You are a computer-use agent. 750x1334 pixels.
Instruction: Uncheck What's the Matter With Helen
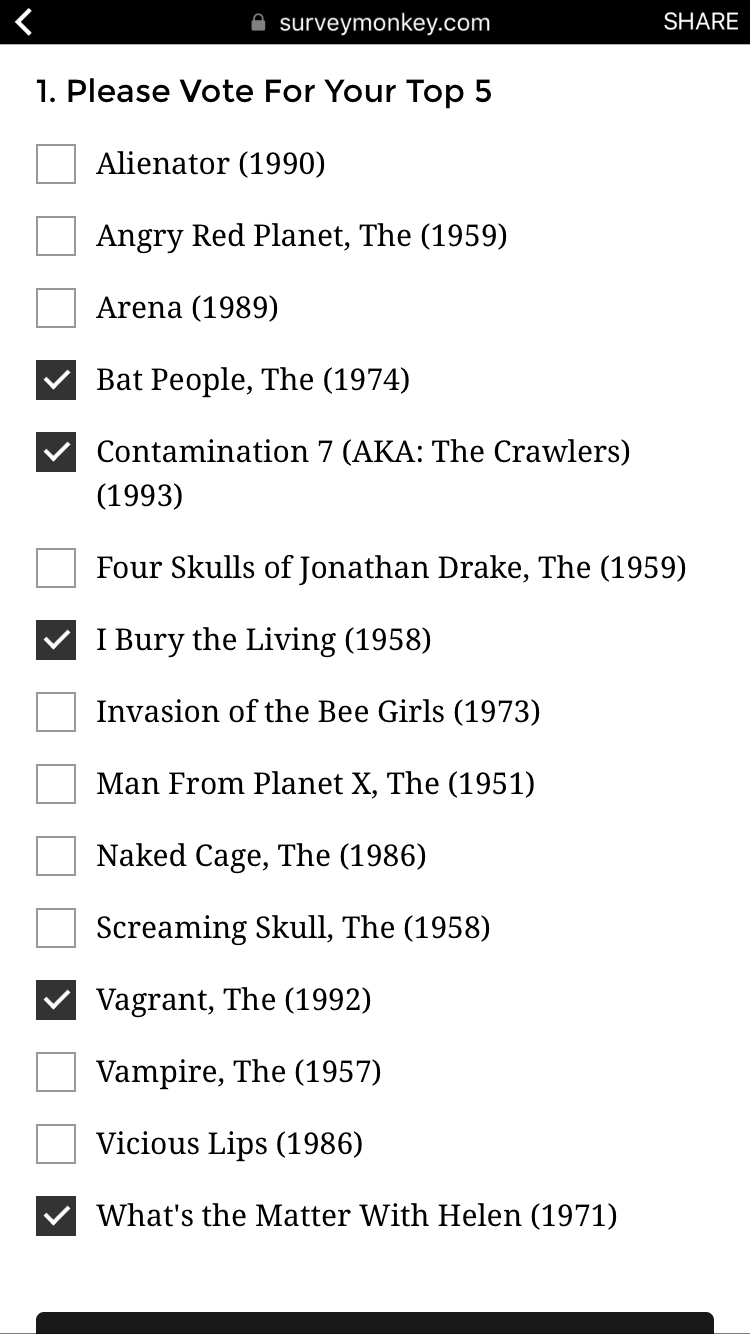point(56,1216)
